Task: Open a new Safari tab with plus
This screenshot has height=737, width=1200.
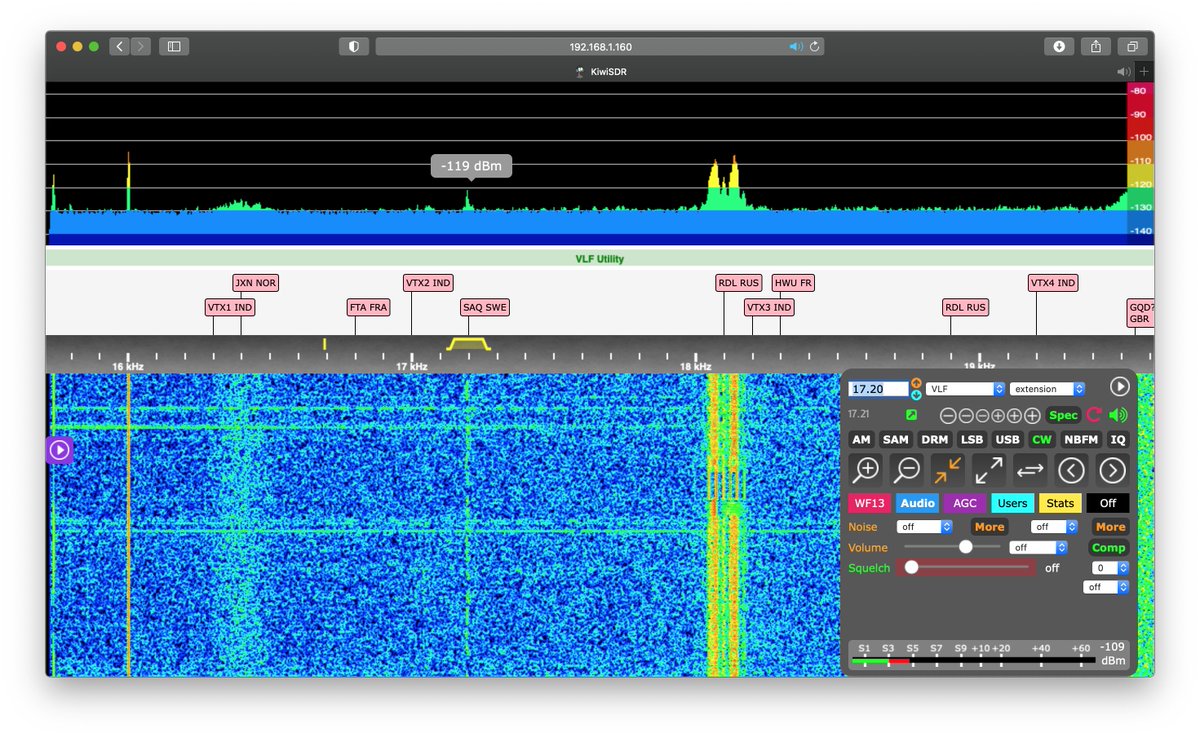Action: click(x=1144, y=72)
